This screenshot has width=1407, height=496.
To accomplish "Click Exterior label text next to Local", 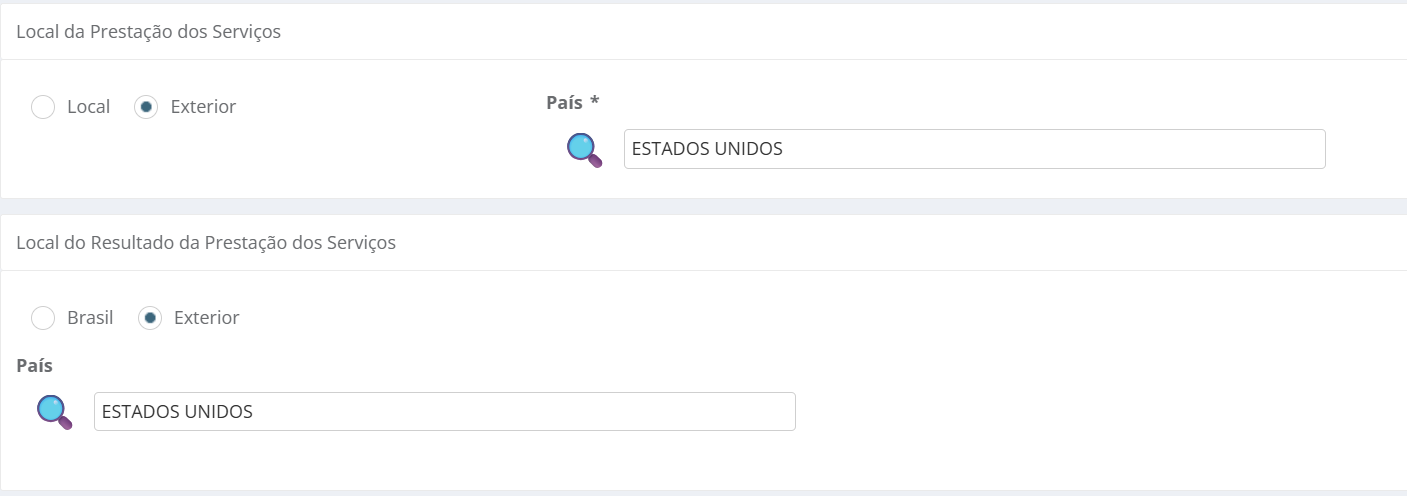I will pos(203,107).
